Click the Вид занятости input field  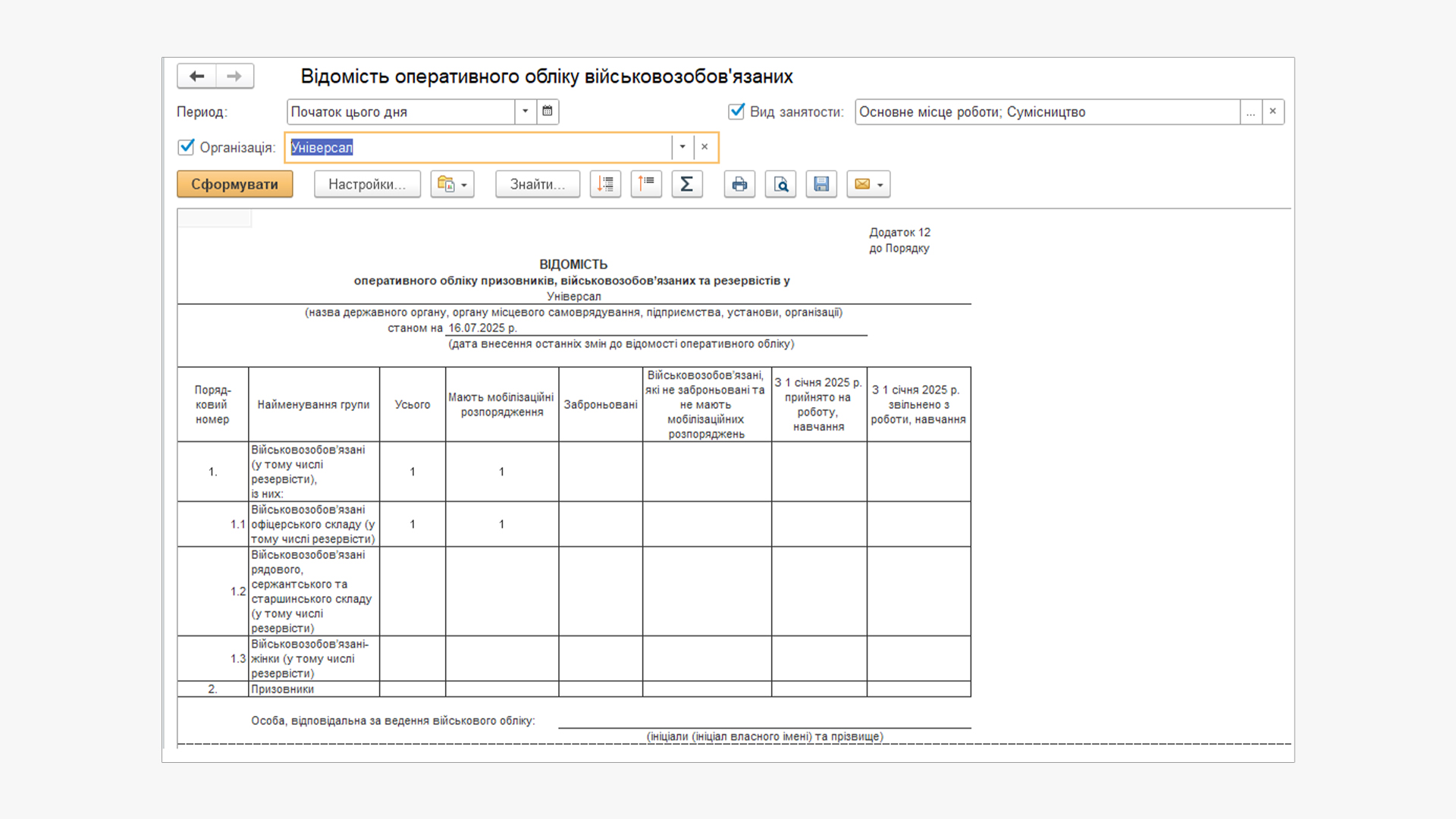(x=1046, y=111)
